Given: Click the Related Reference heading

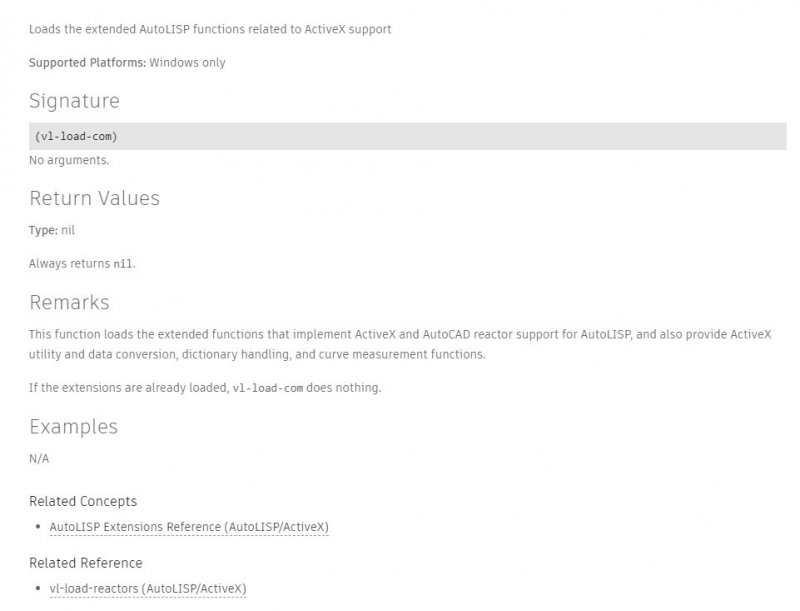Looking at the screenshot, I should pyautogui.click(x=86, y=563).
